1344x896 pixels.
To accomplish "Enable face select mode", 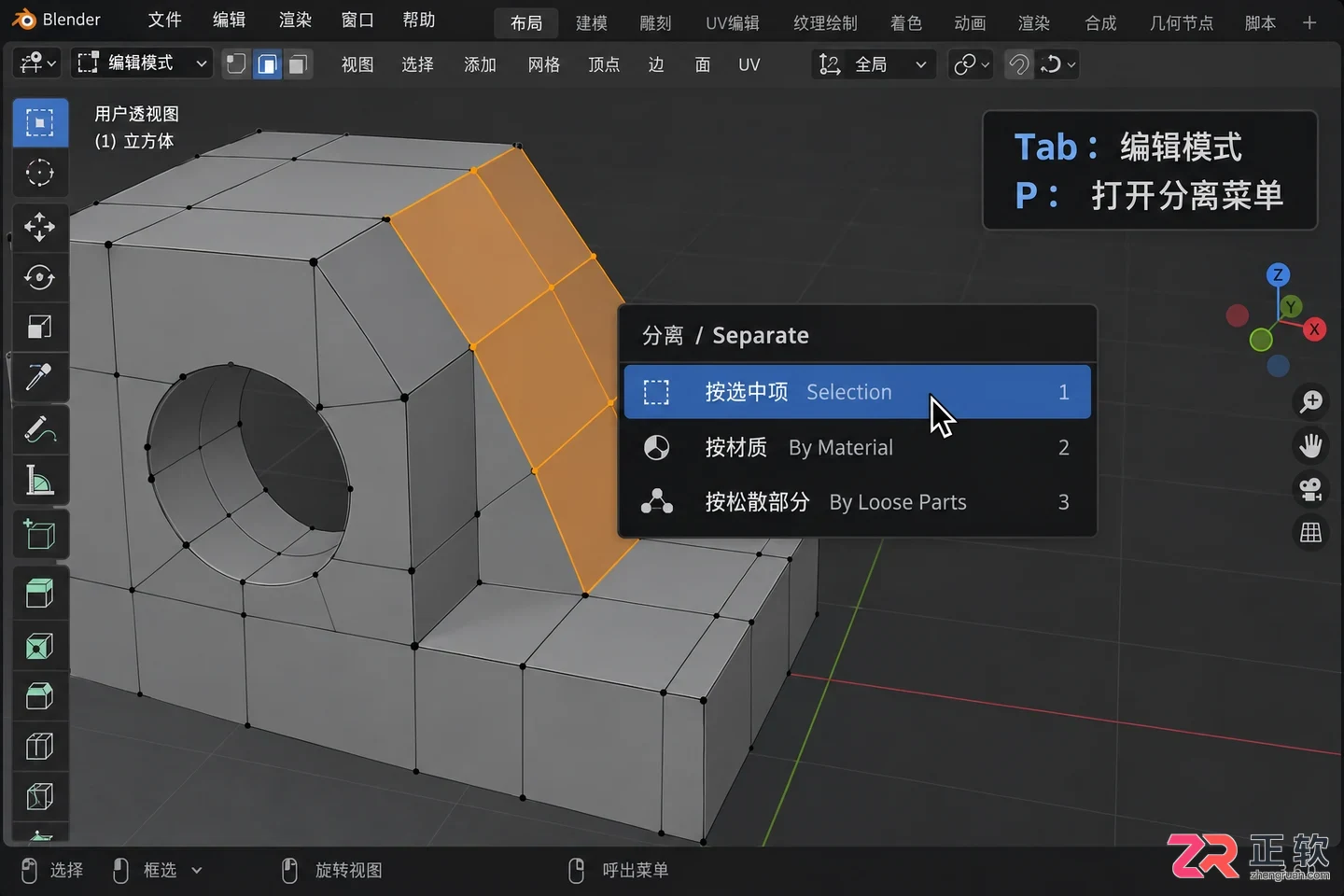I will click(297, 64).
